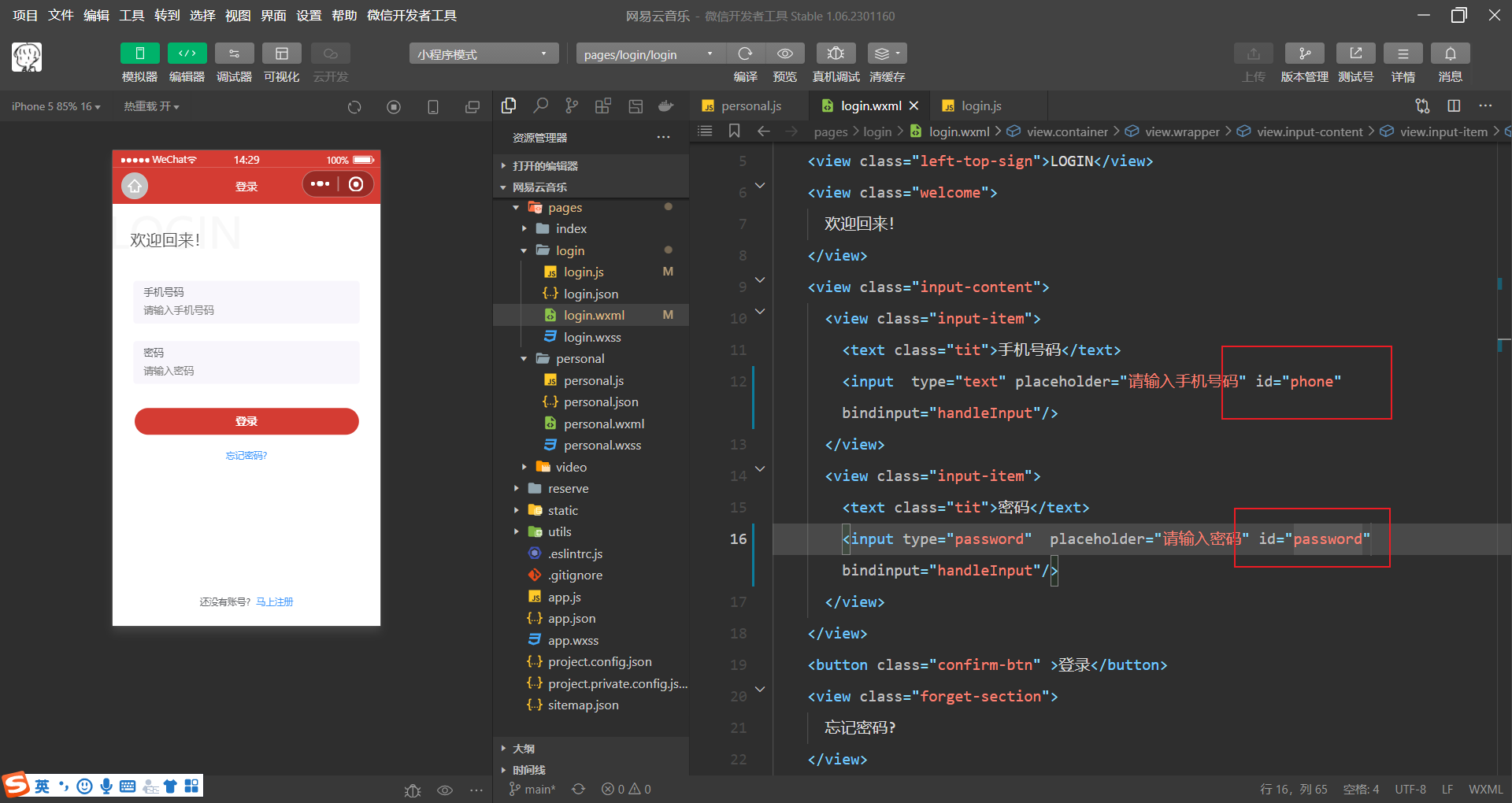Click the upload icon

[x=1254, y=53]
